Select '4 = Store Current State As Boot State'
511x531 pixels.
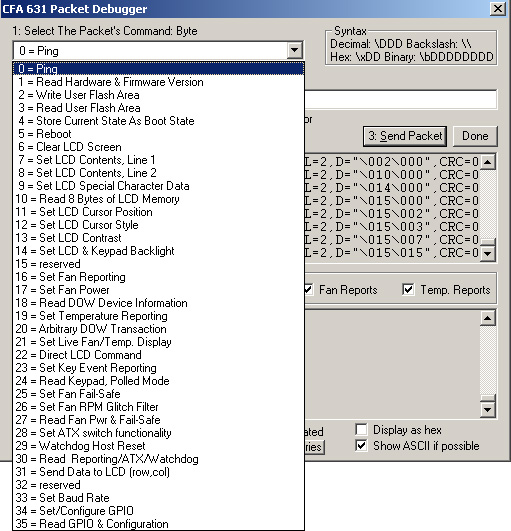click(158, 121)
